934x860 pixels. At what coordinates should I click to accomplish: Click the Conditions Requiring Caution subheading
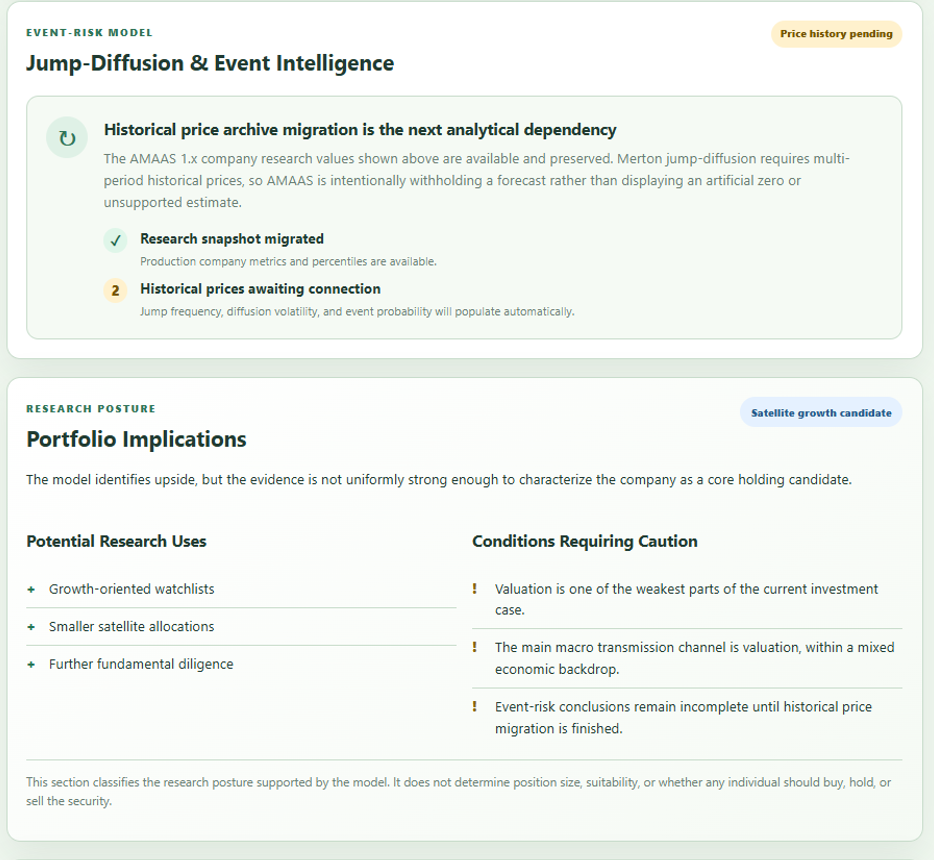584,541
